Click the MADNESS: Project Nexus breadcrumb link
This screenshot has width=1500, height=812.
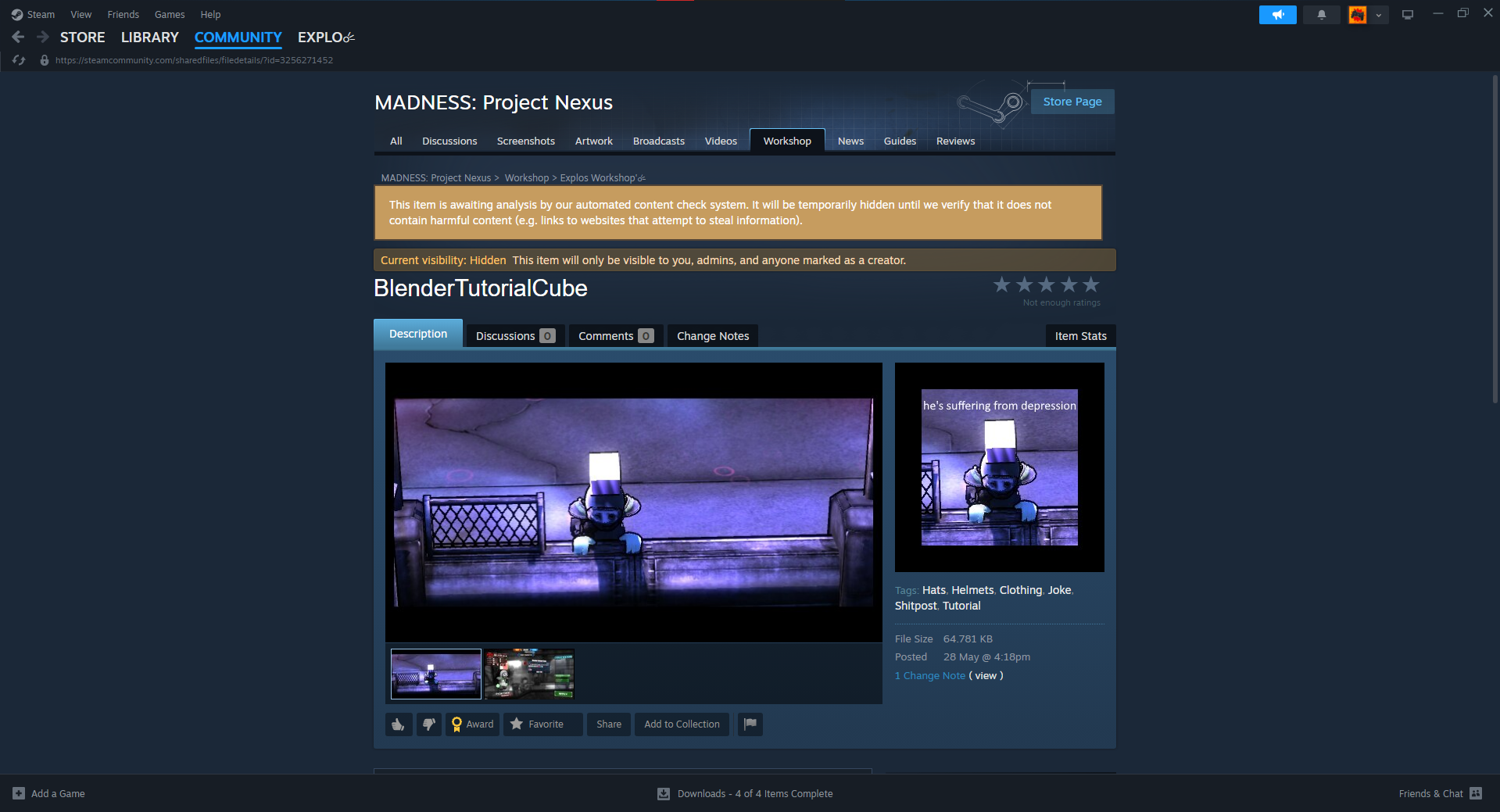436,178
